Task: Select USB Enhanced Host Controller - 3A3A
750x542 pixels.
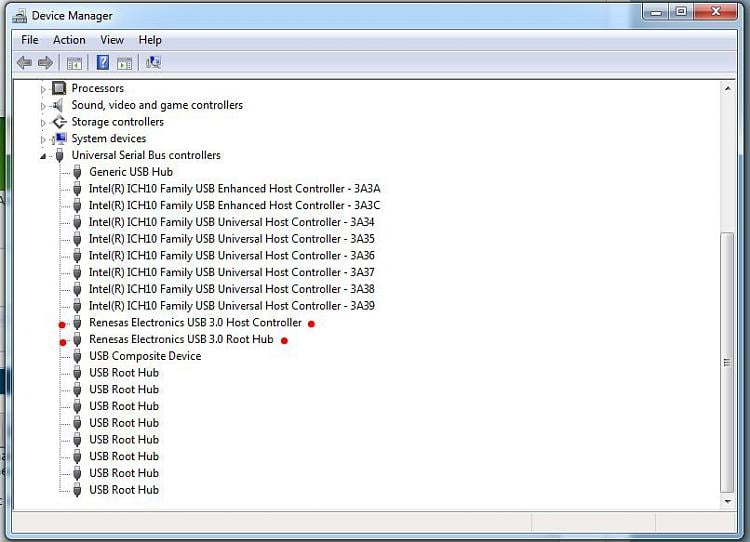Action: 234,188
